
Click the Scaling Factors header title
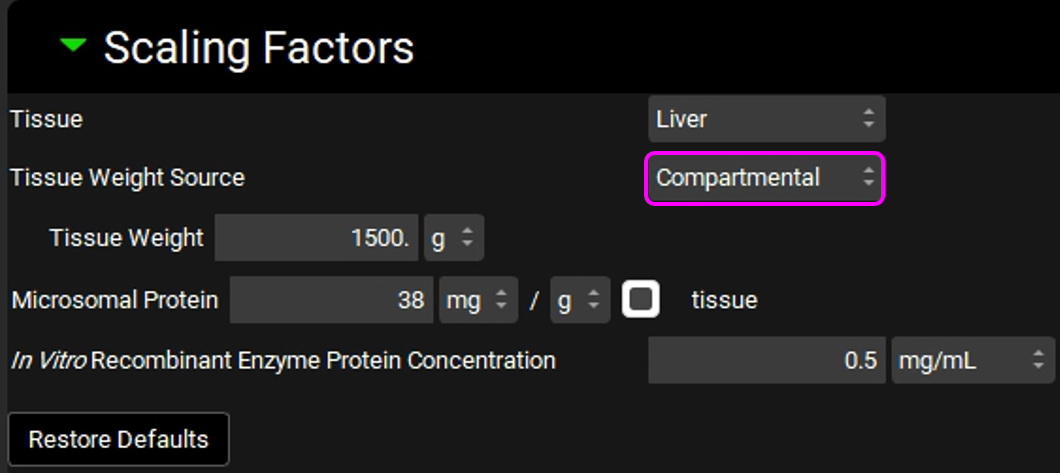point(258,48)
